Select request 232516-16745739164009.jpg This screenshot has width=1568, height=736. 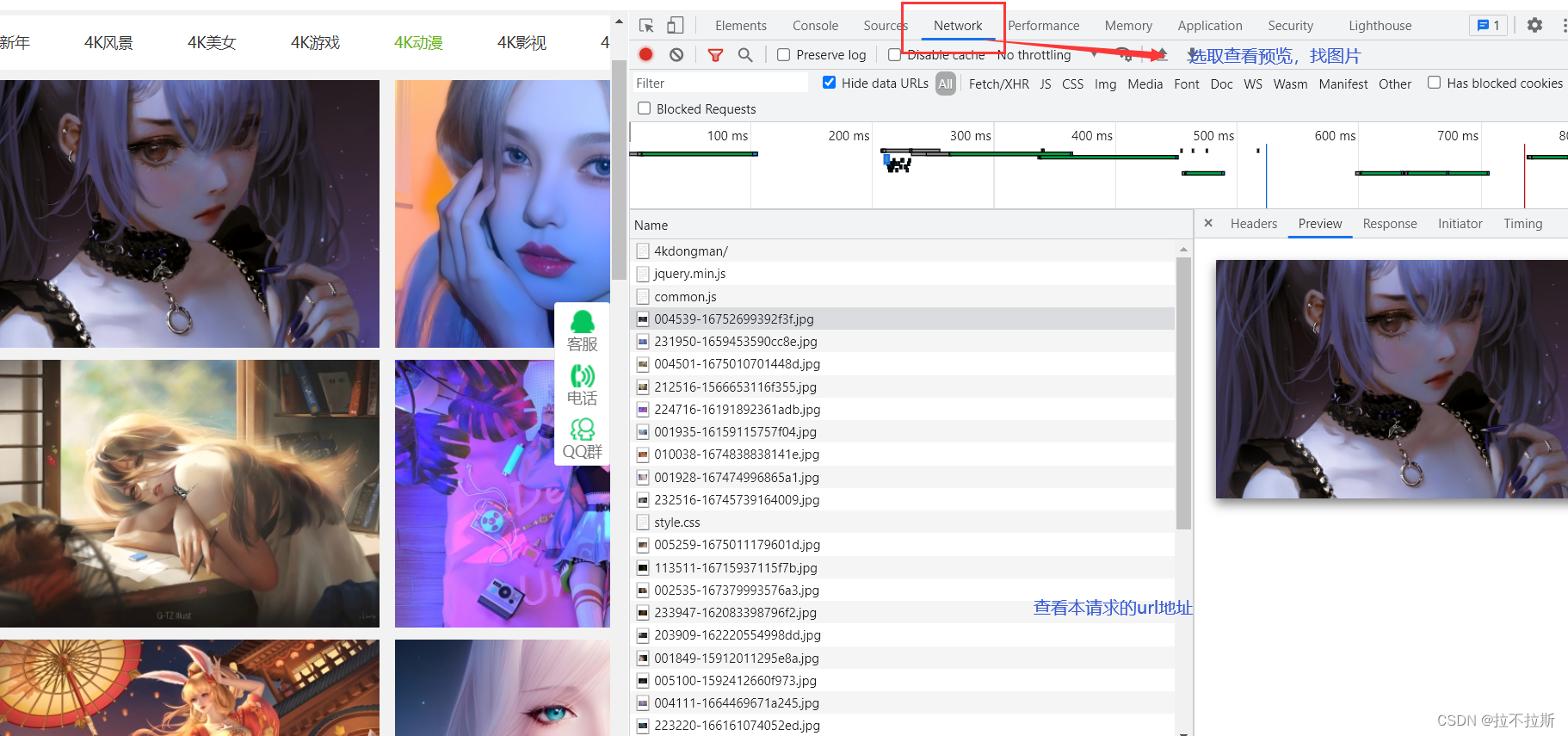pyautogui.click(x=903, y=499)
